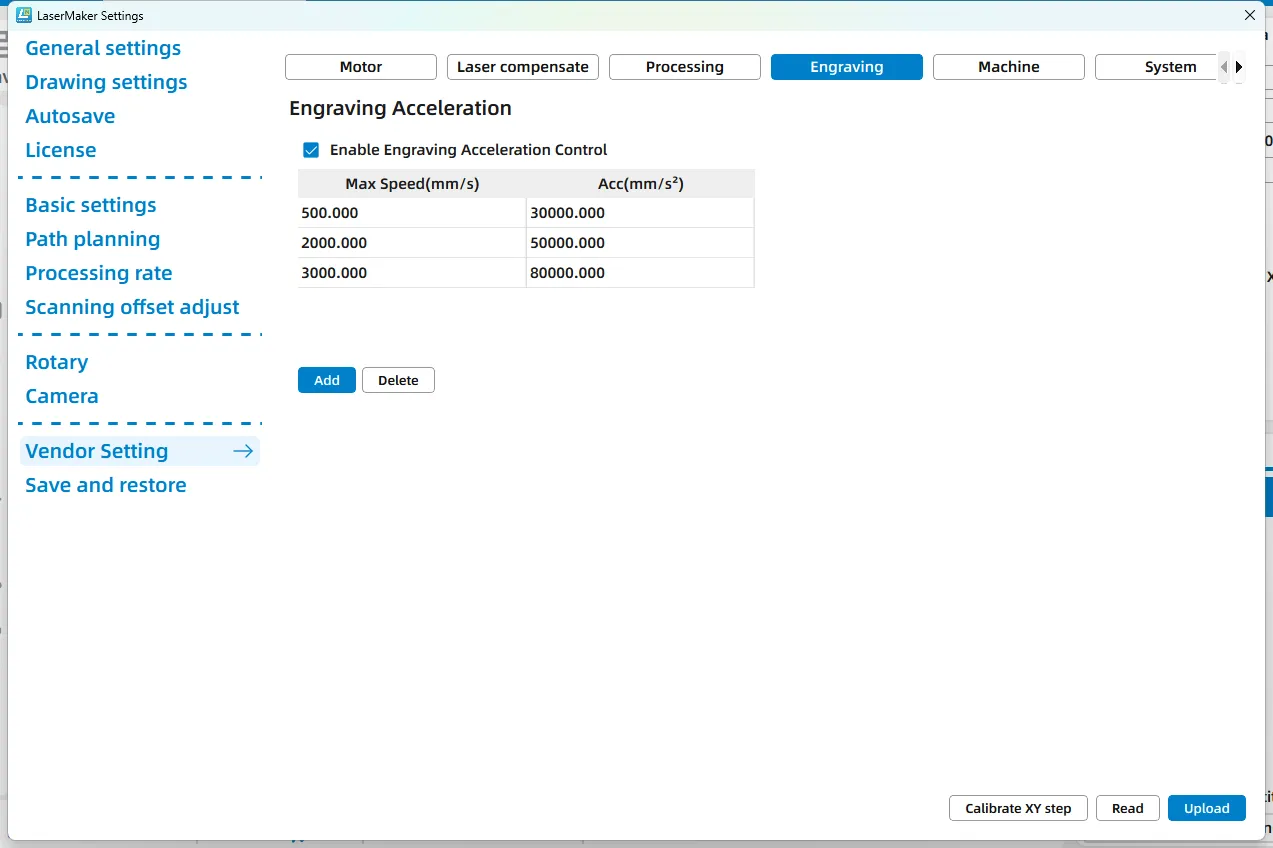Screen dimensions: 1273x848
Task: Open Scanning offset adjust section
Action: click(x=132, y=307)
